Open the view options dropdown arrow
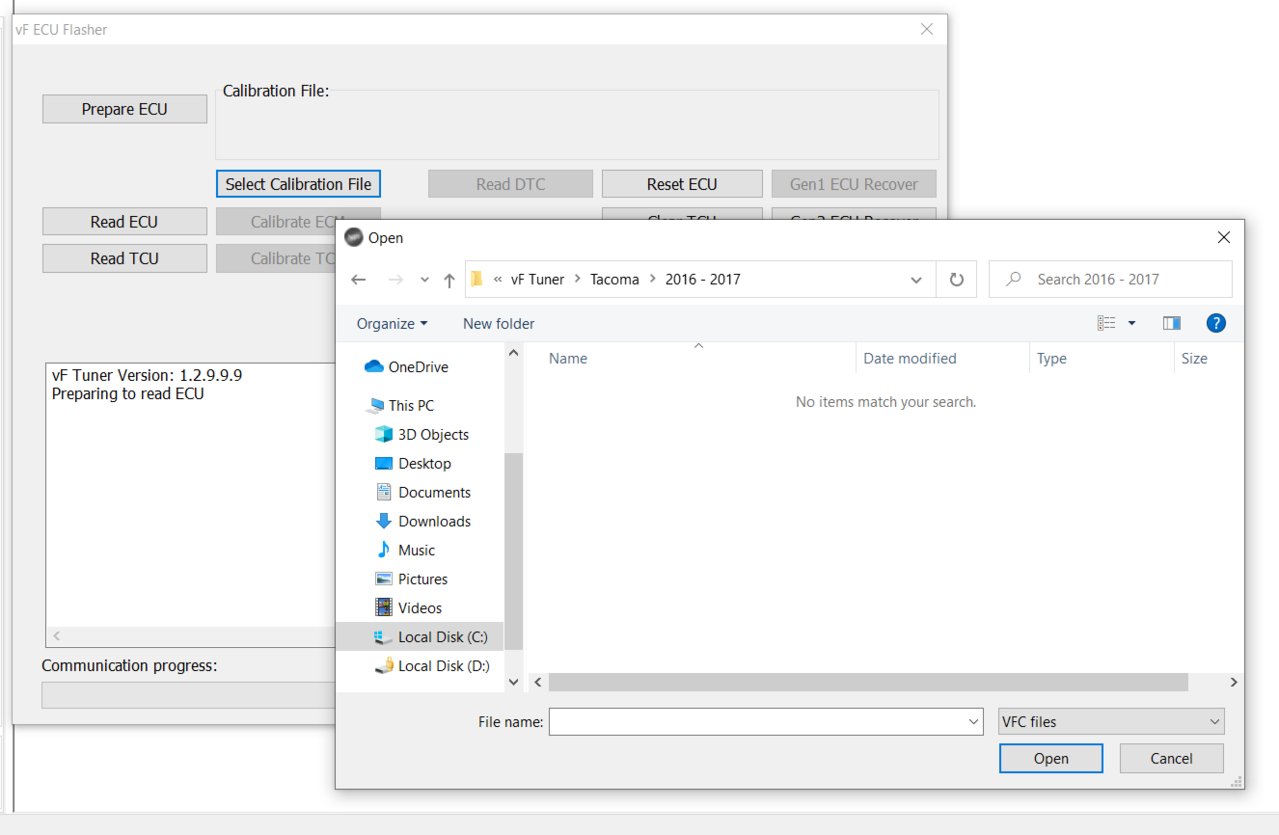Image resolution: width=1279 pixels, height=835 pixels. coord(1132,323)
